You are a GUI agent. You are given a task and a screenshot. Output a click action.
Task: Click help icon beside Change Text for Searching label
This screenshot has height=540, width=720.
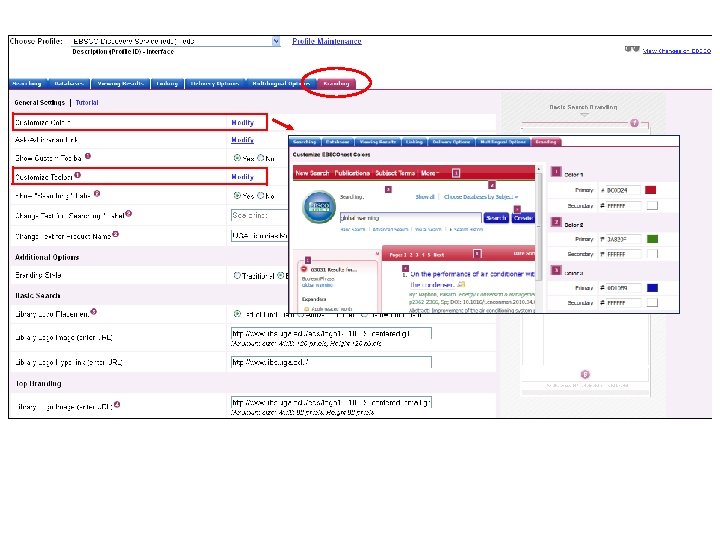click(129, 213)
